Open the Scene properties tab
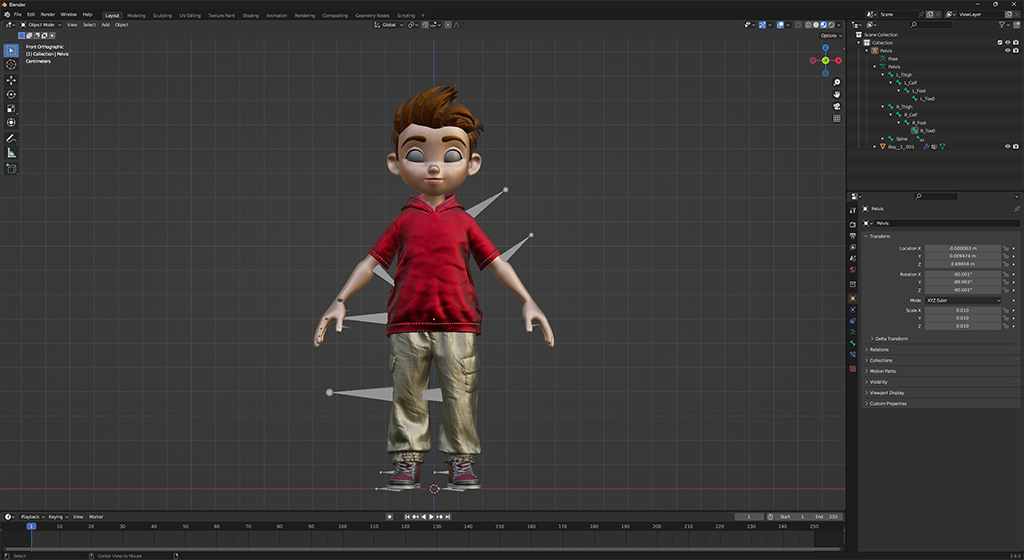The height and width of the screenshot is (560, 1024). pos(853,258)
